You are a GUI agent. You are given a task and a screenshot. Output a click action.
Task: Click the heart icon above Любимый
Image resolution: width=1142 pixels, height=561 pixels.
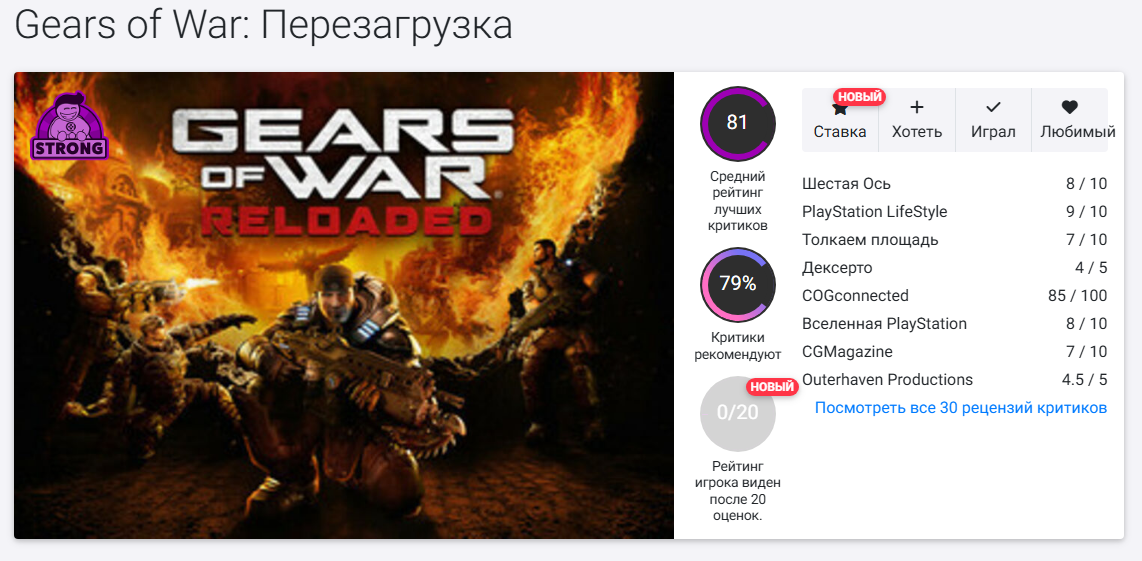(x=1069, y=108)
